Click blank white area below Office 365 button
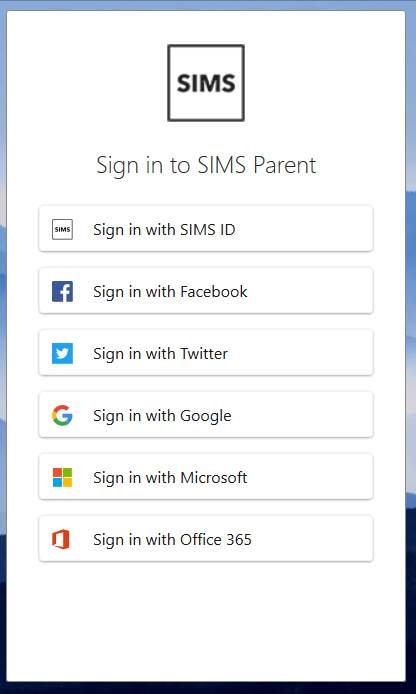 [x=206, y=620]
